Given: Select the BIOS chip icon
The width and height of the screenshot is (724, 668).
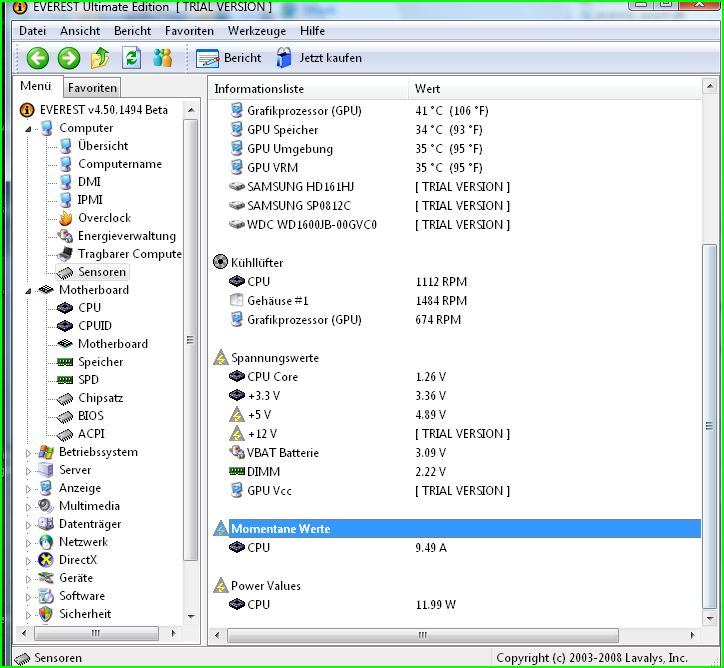Looking at the screenshot, I should pyautogui.click(x=65, y=416).
